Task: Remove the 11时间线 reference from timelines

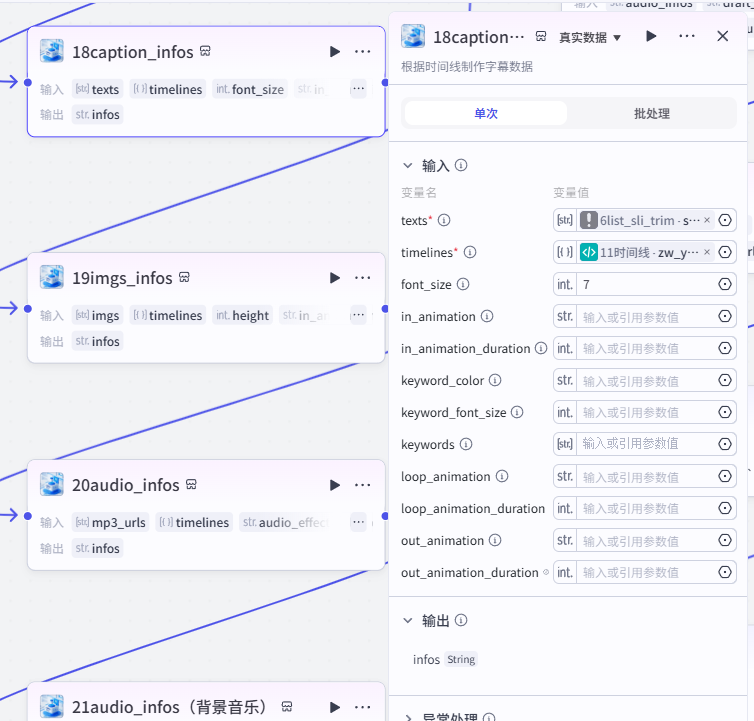Action: (706, 252)
